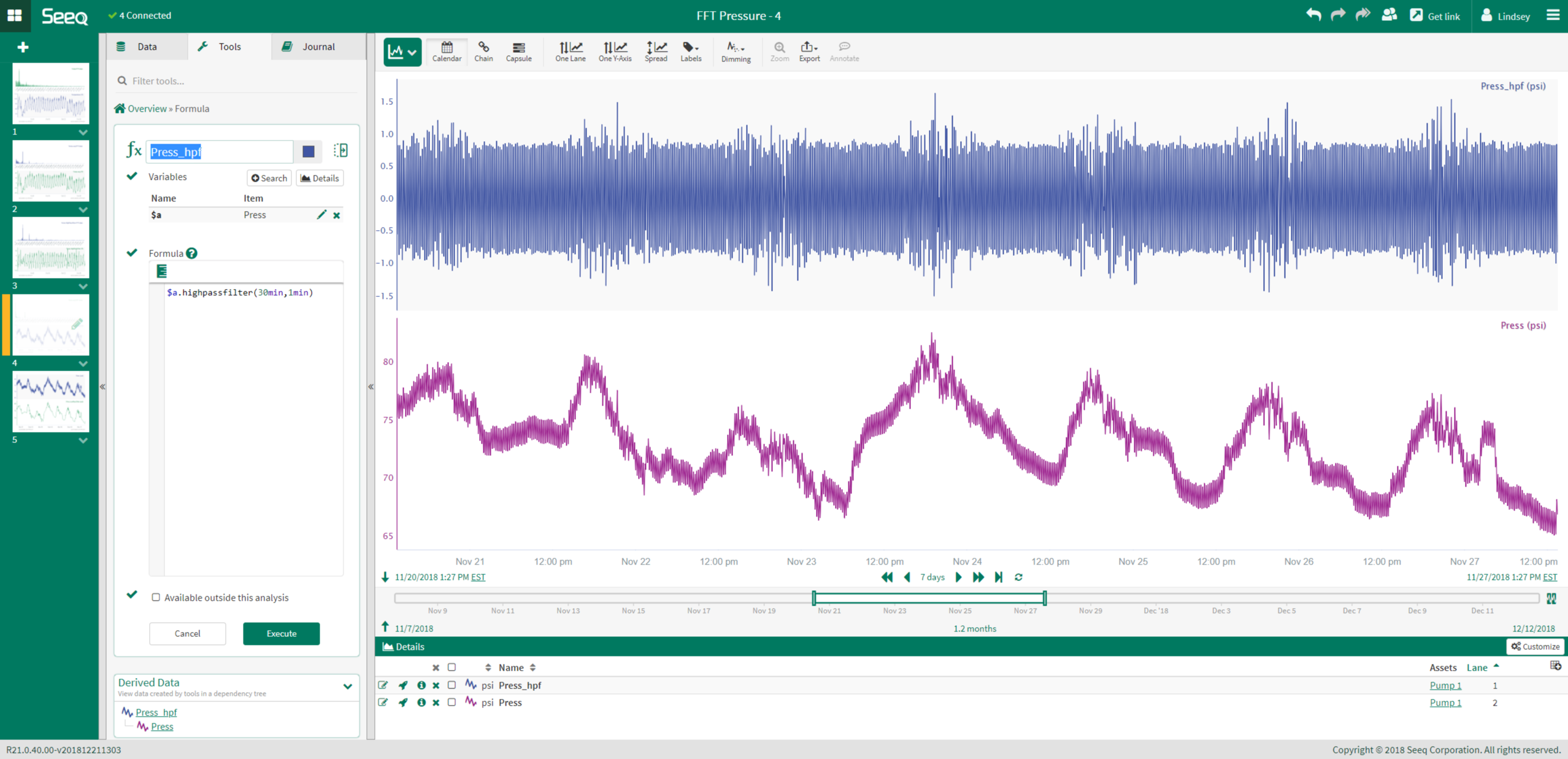Open the Journal tab
Viewport: 1568px width, 759px height.
tap(318, 47)
